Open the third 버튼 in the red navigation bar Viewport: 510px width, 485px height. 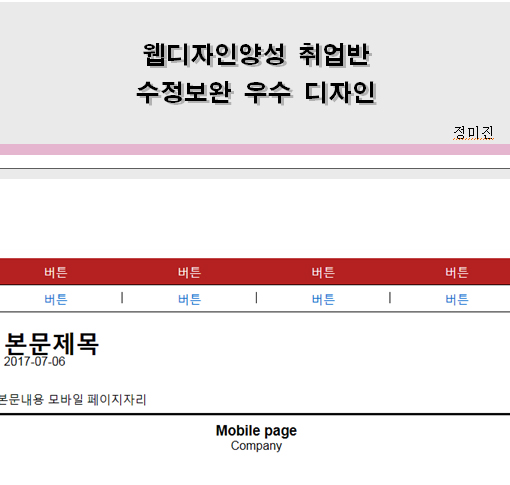[323, 272]
